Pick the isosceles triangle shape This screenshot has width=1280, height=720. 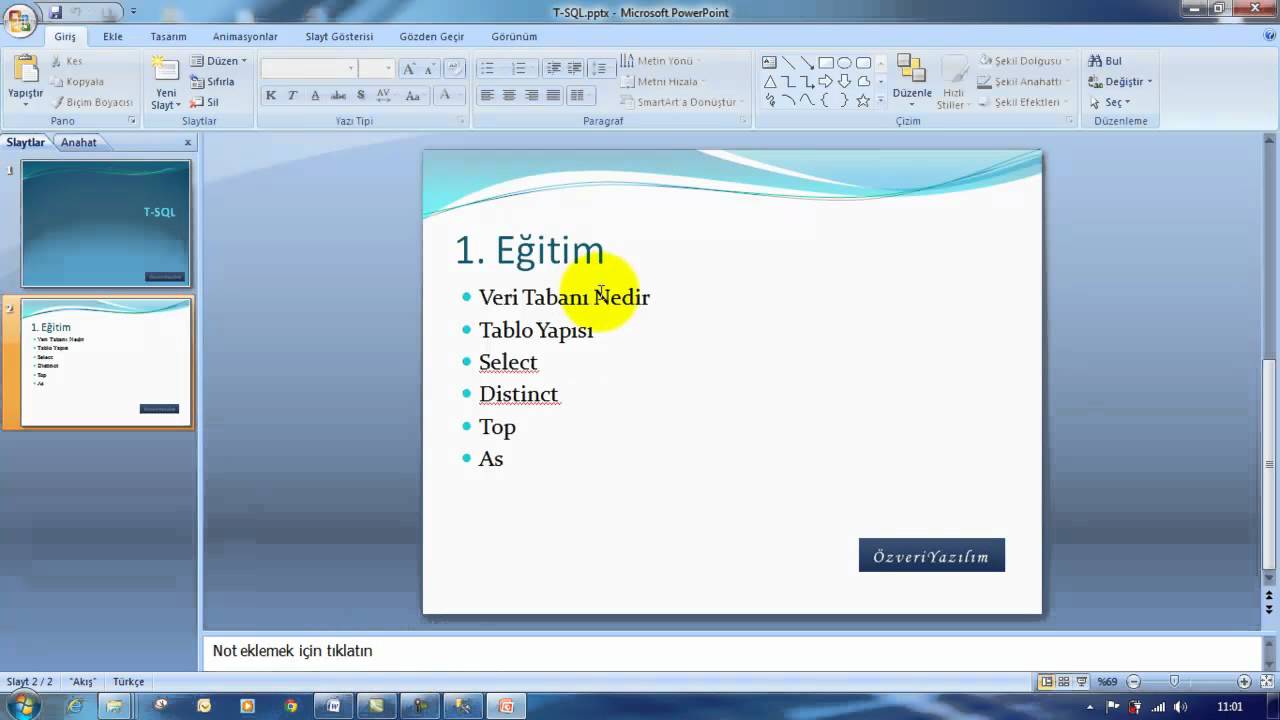pos(769,81)
